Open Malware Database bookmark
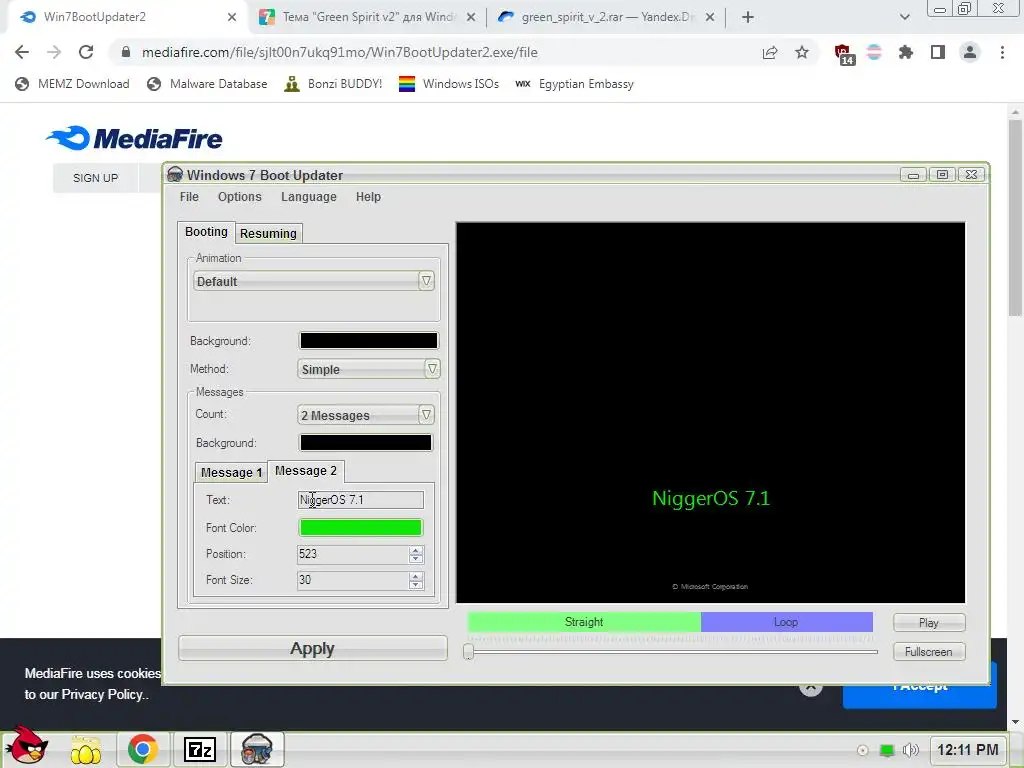The width and height of the screenshot is (1024, 768). tap(207, 84)
